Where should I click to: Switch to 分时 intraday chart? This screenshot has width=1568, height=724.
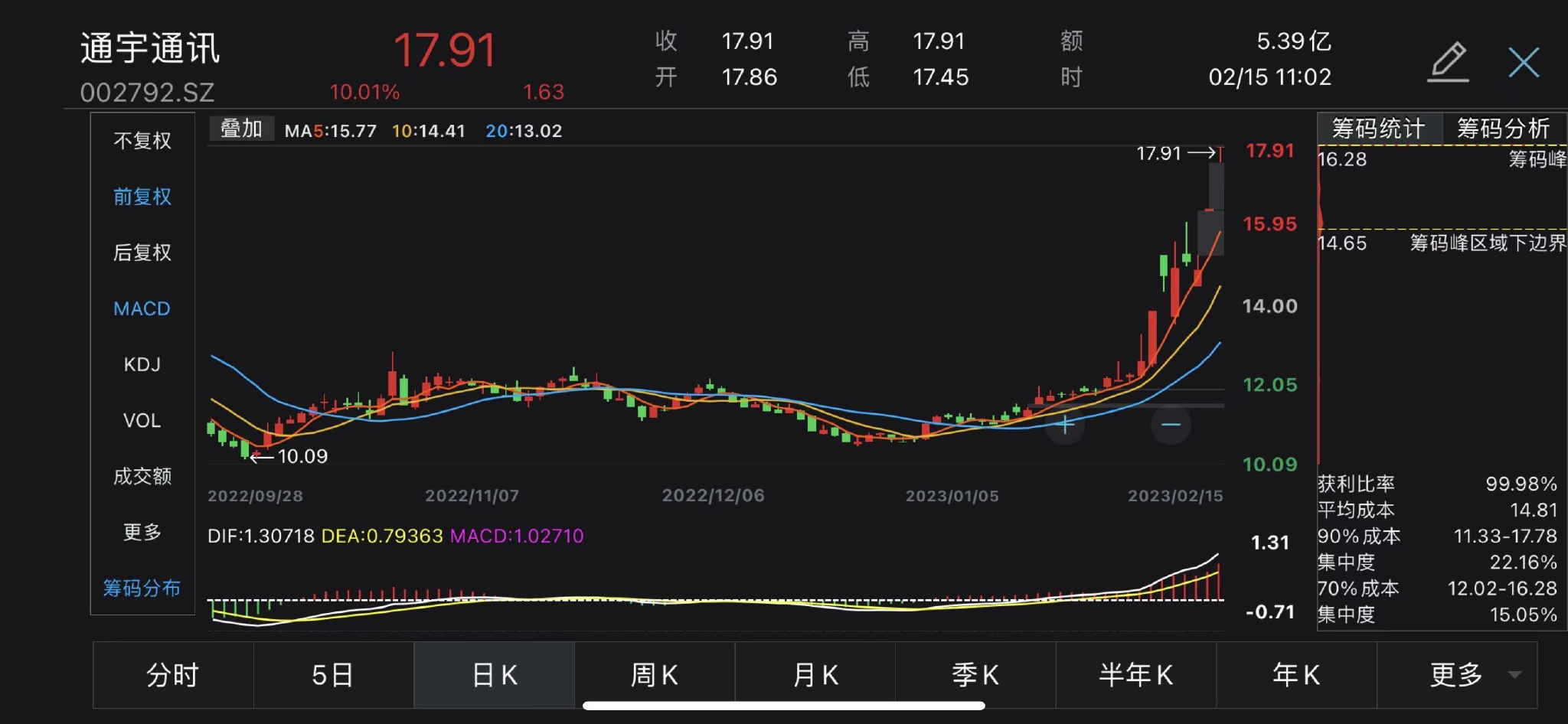point(173,675)
